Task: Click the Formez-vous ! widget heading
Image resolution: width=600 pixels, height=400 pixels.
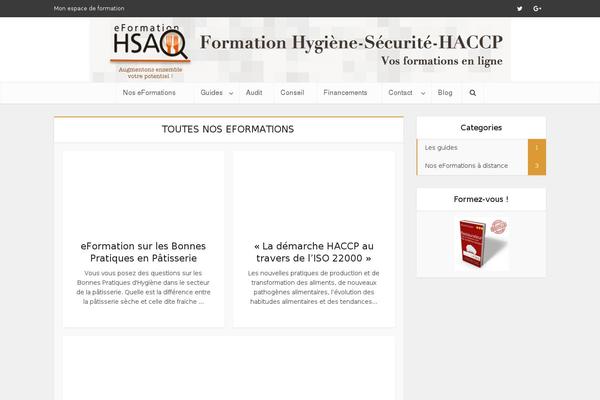Action: [x=481, y=199]
